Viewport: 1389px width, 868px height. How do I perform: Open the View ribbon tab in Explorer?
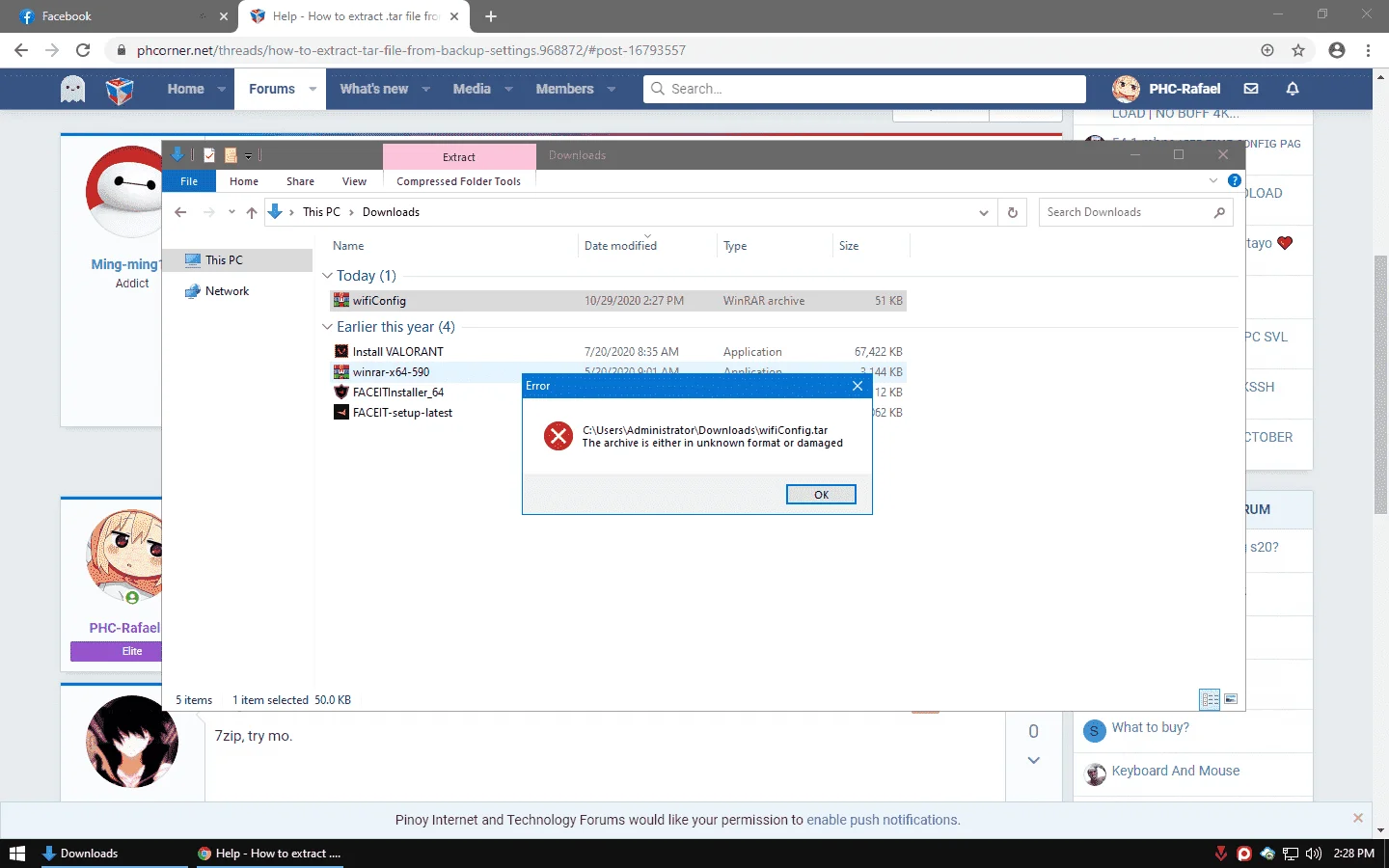(354, 181)
